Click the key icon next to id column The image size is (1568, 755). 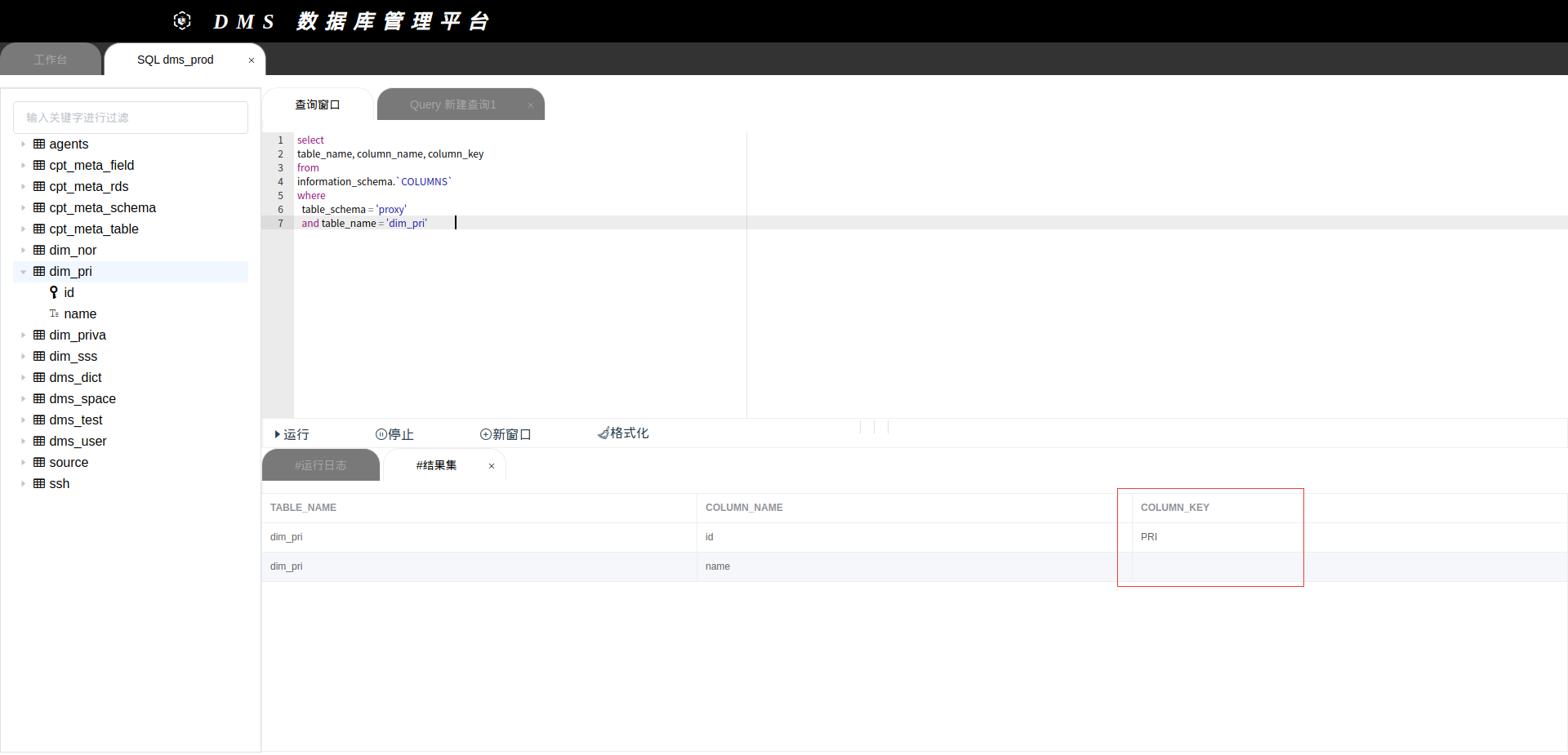coord(54,292)
